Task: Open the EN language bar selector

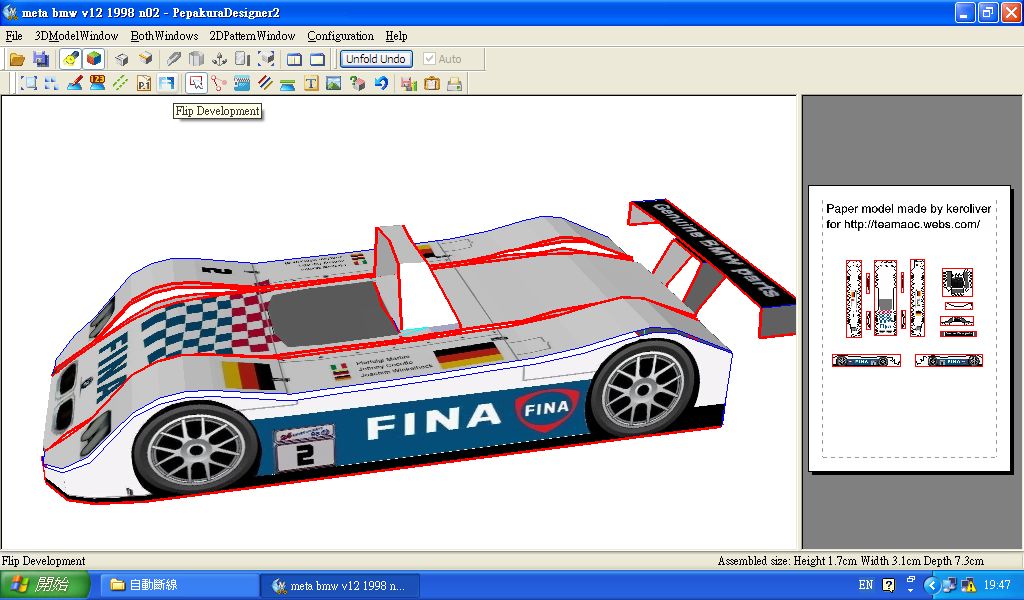Action: coord(865,585)
